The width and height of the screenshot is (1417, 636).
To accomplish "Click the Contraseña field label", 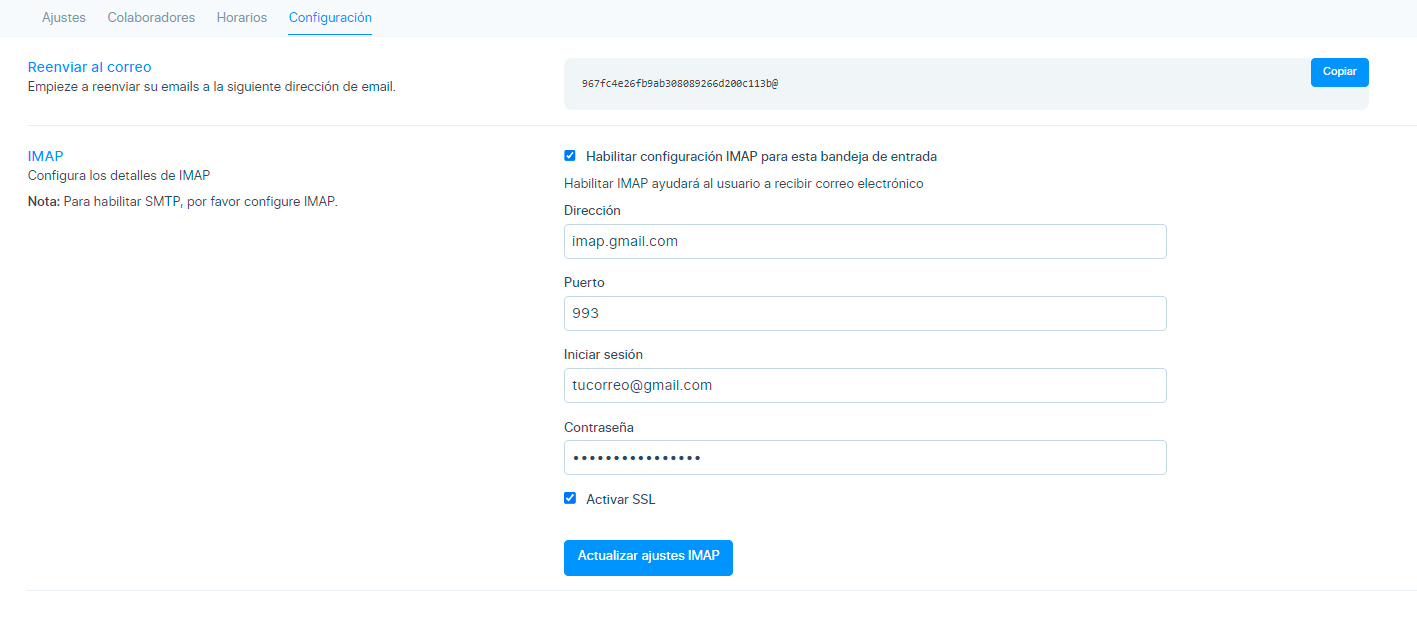I will [x=599, y=427].
